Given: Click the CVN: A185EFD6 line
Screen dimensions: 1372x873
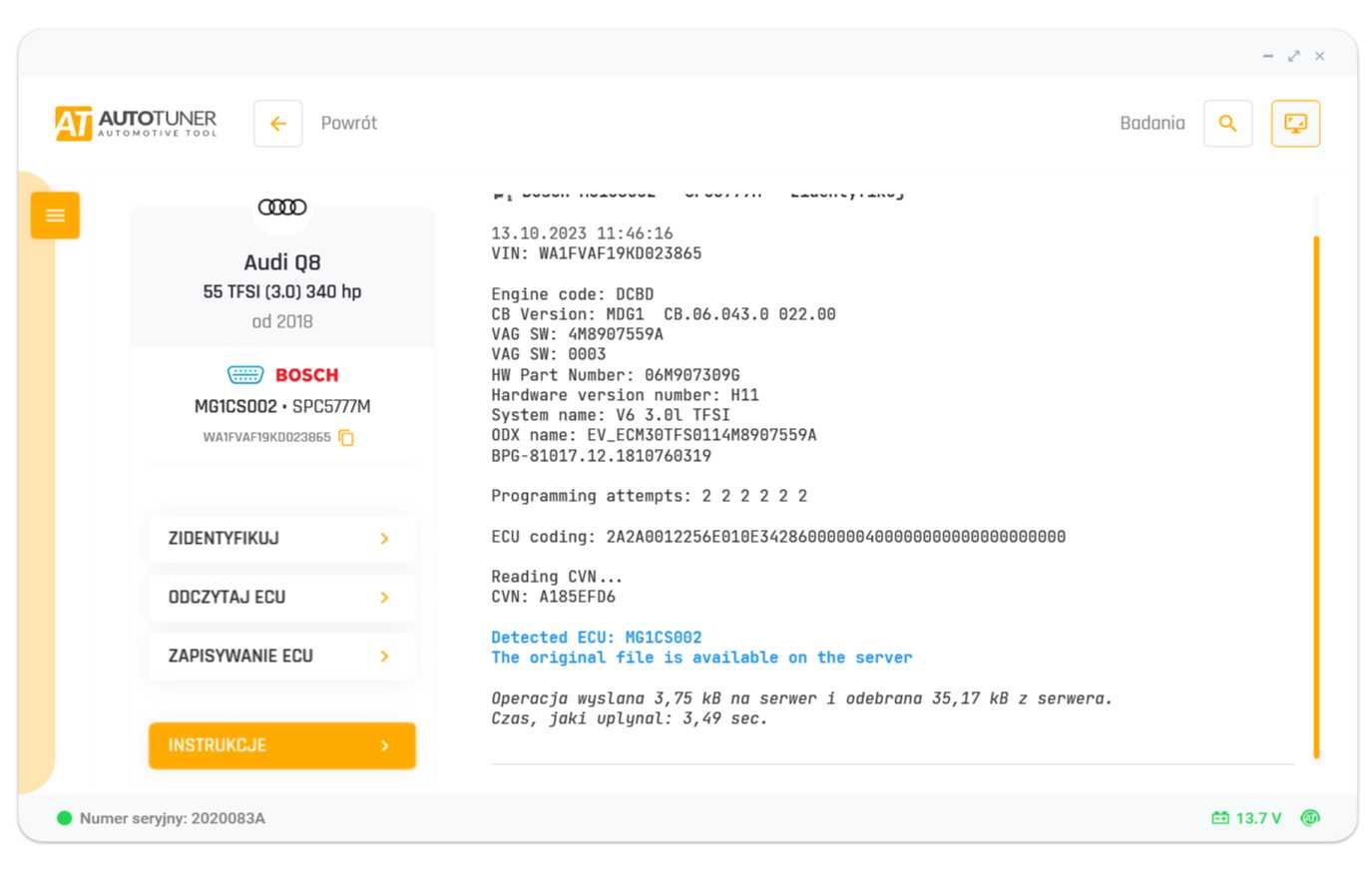Looking at the screenshot, I should (554, 598).
